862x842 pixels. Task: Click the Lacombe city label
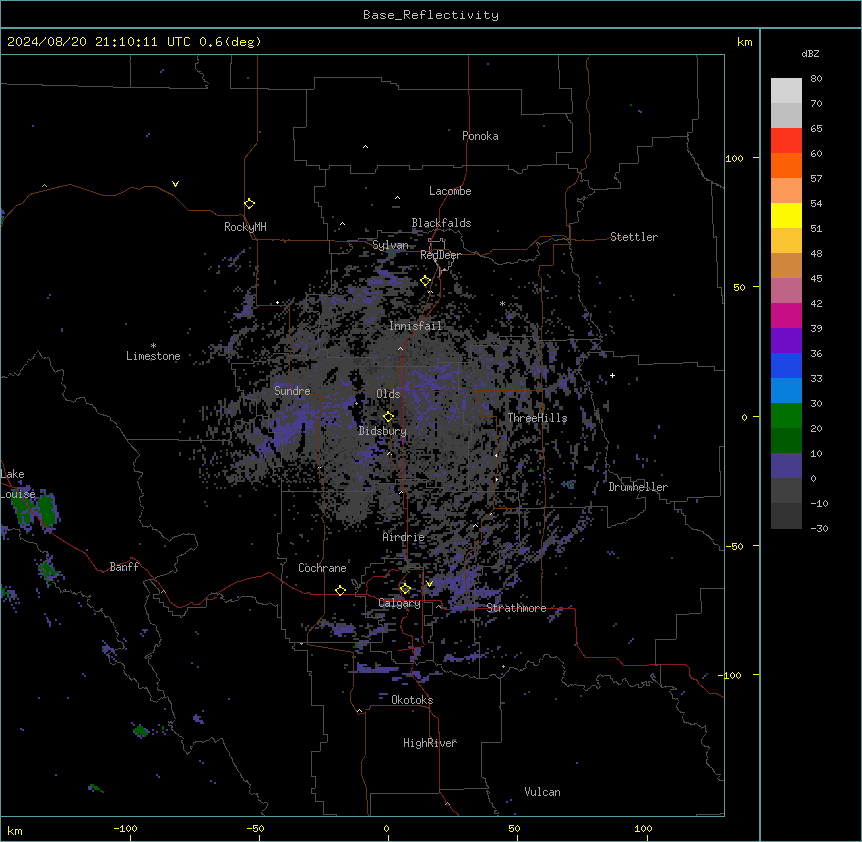pos(450,191)
